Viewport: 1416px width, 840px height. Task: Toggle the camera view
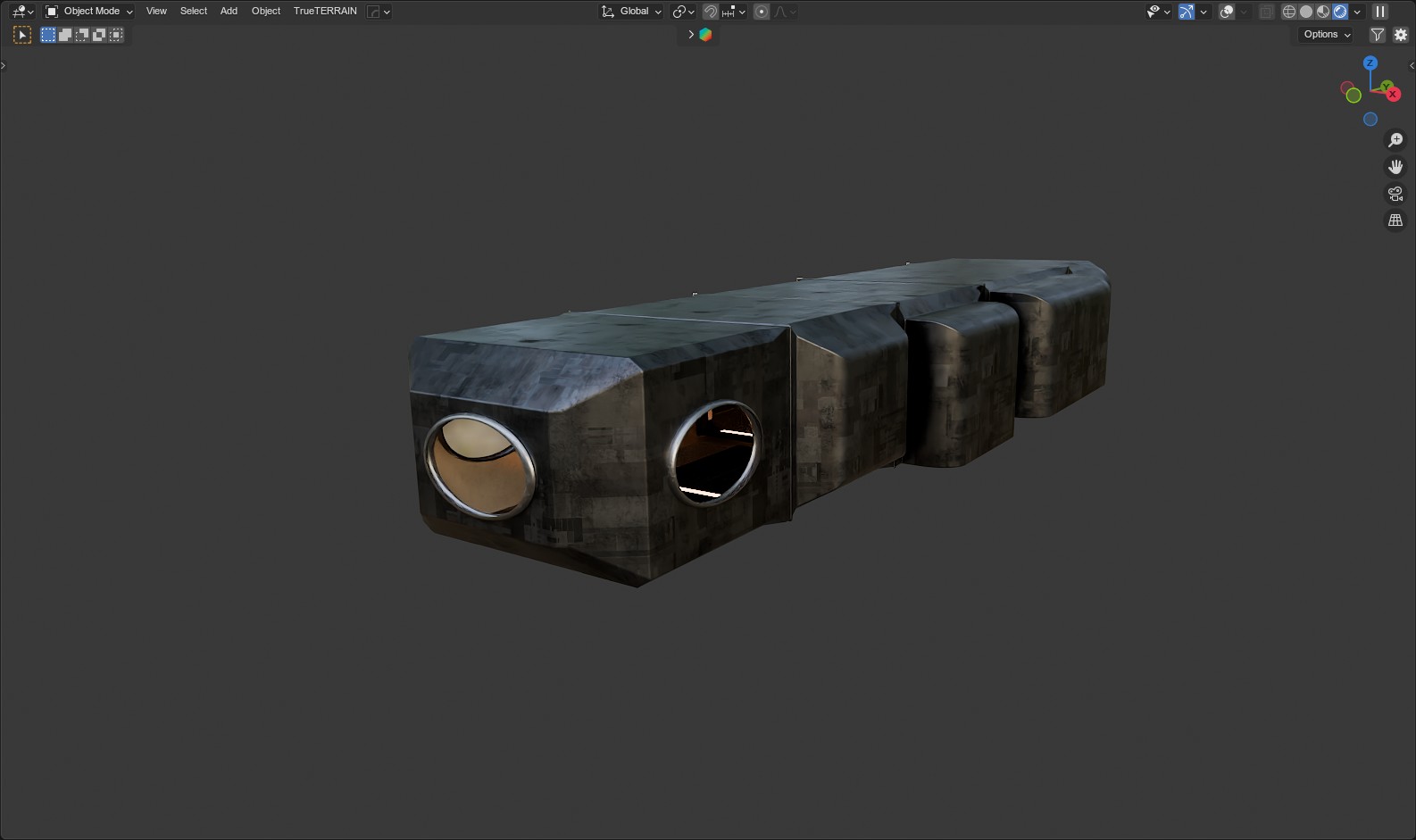coord(1395,194)
